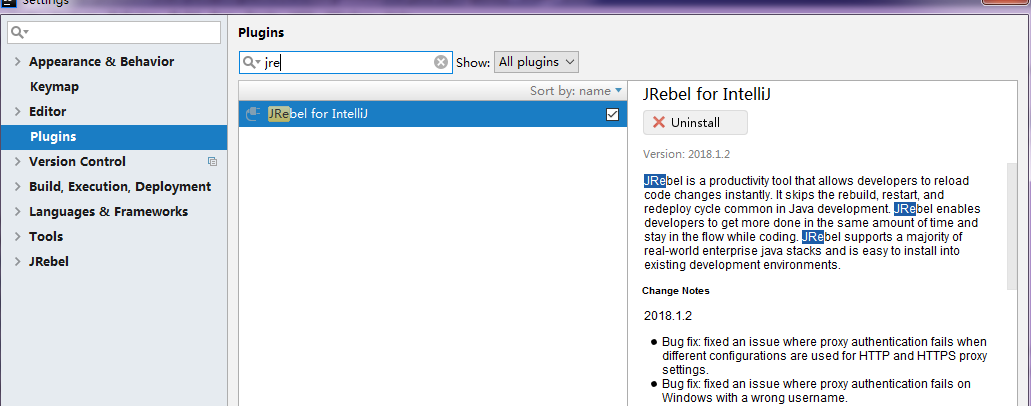Screen dimensions: 1031x406
Task: Click the settings search field
Action: click(114, 32)
